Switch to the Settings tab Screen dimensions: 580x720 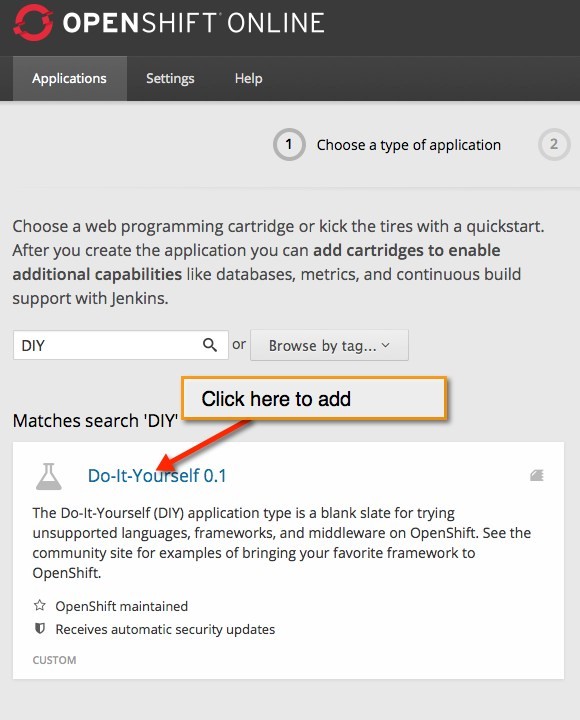pos(170,79)
